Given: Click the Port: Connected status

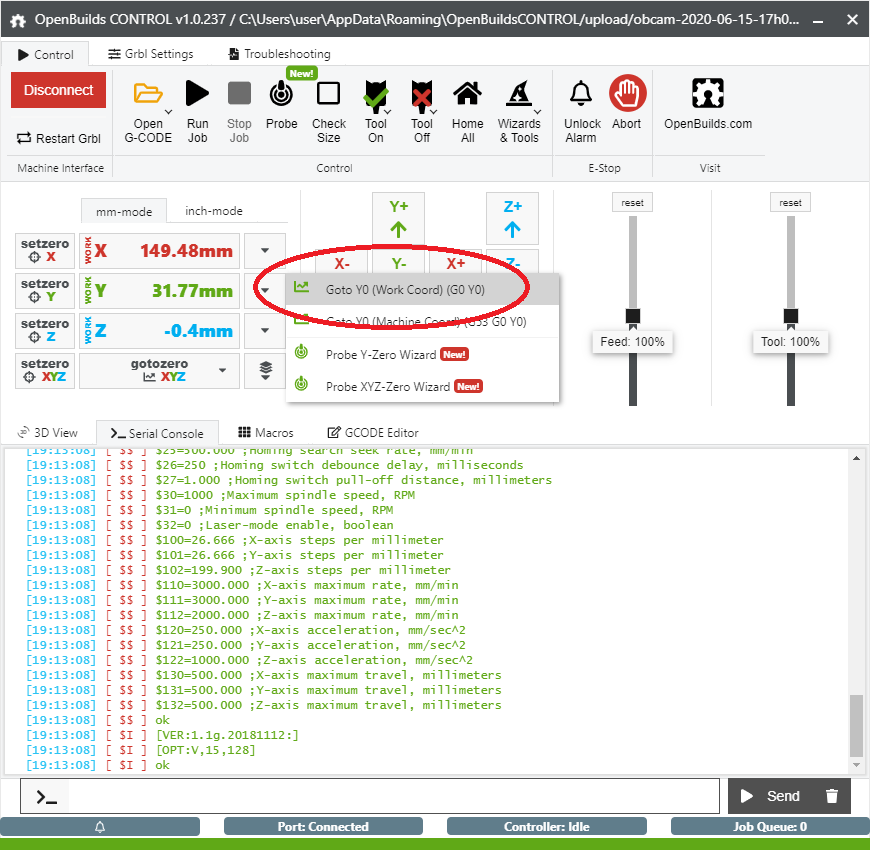Looking at the screenshot, I should [323, 826].
